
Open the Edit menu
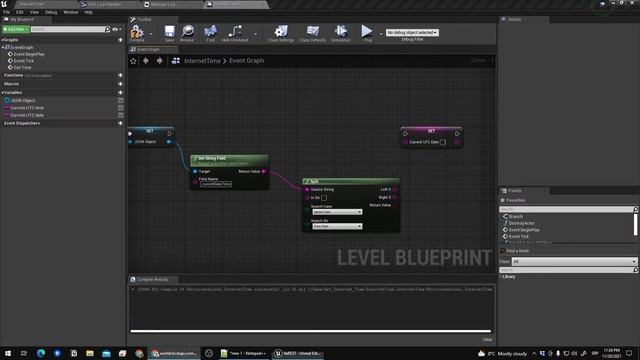[x=20, y=12]
